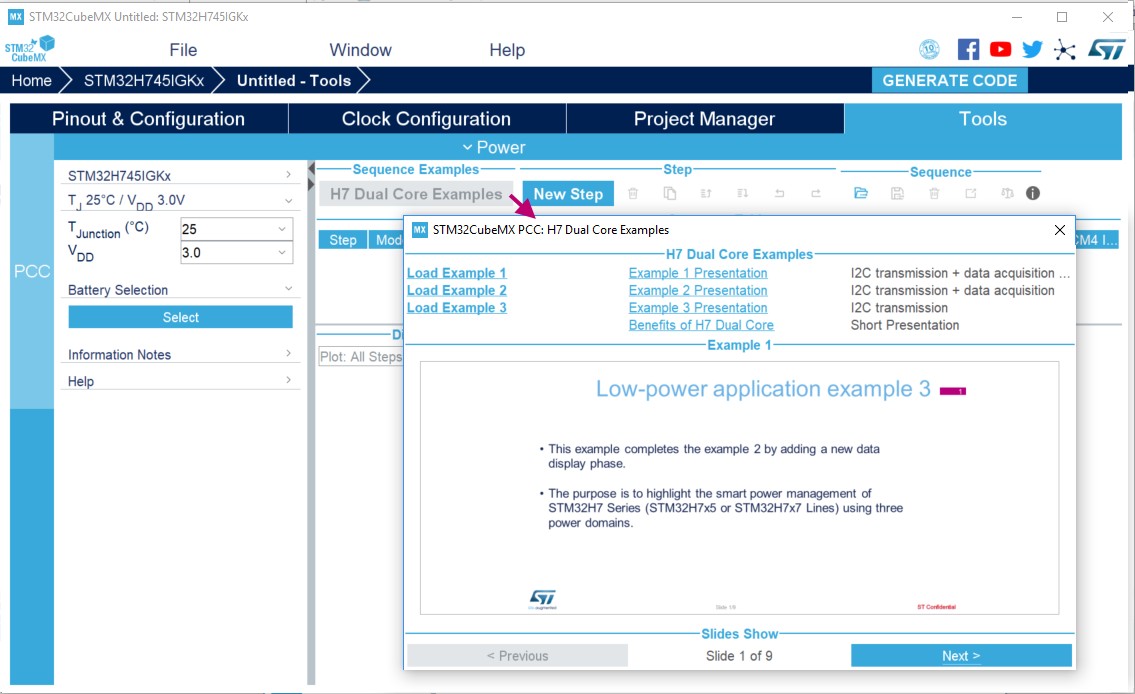The width and height of the screenshot is (1135, 694).
Task: Click Load Example 2 link
Action: tap(457, 290)
